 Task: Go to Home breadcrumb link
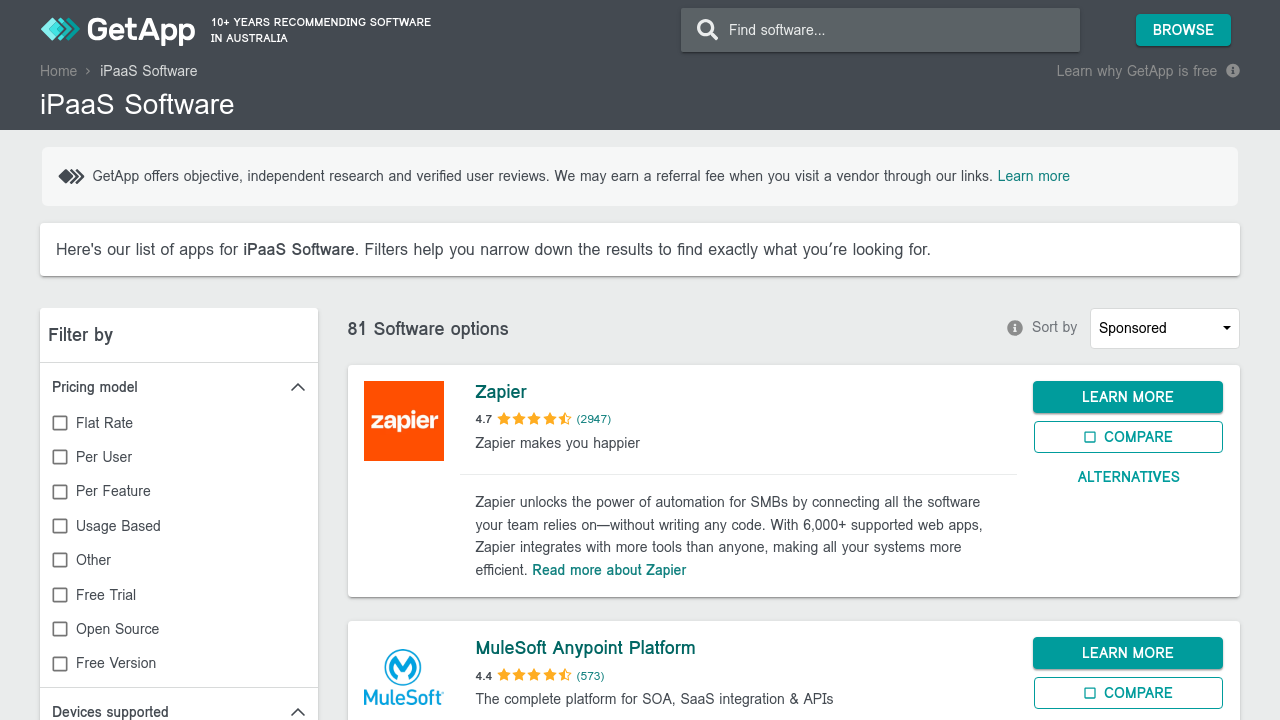58,71
